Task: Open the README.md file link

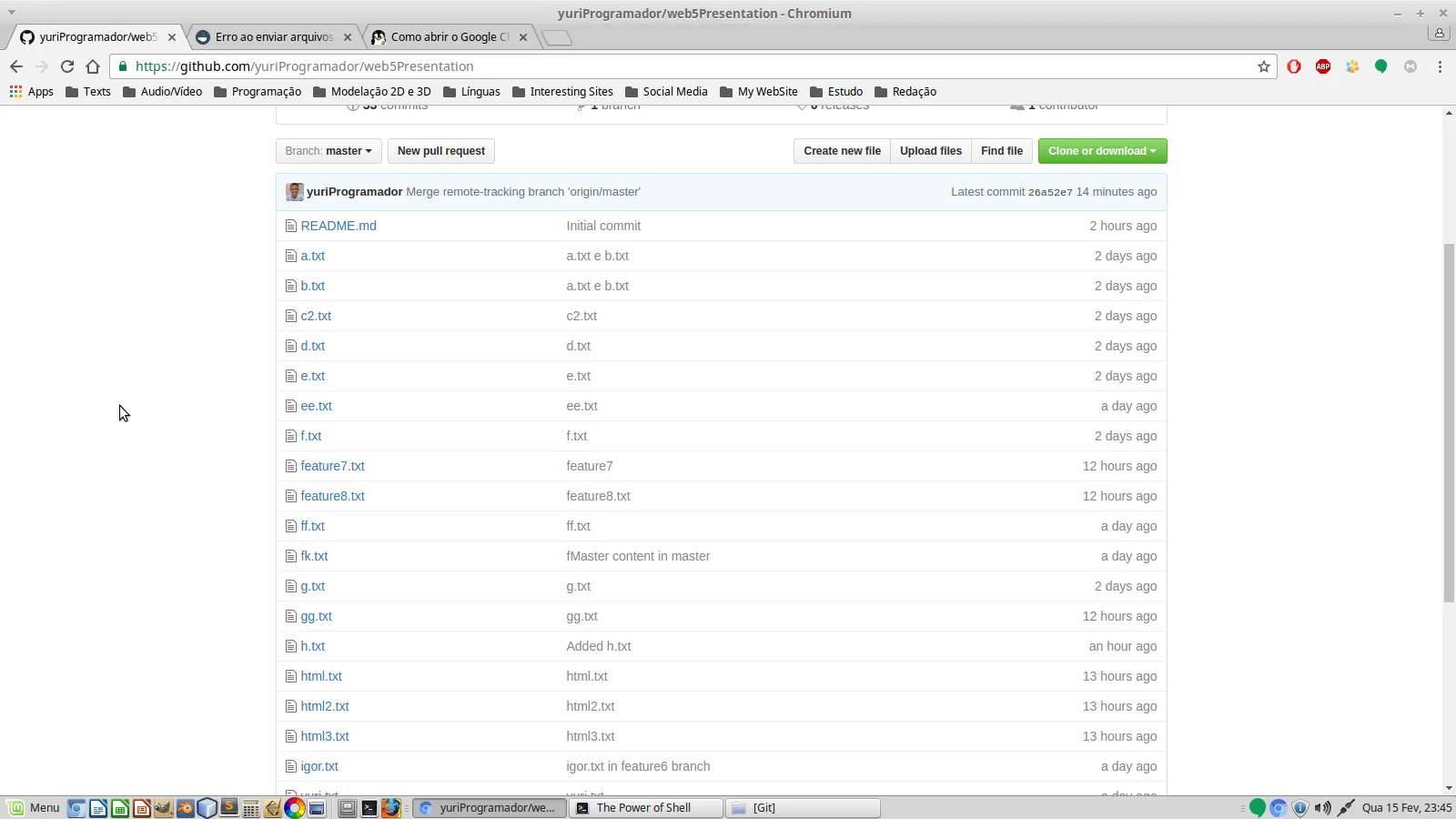Action: tap(339, 226)
